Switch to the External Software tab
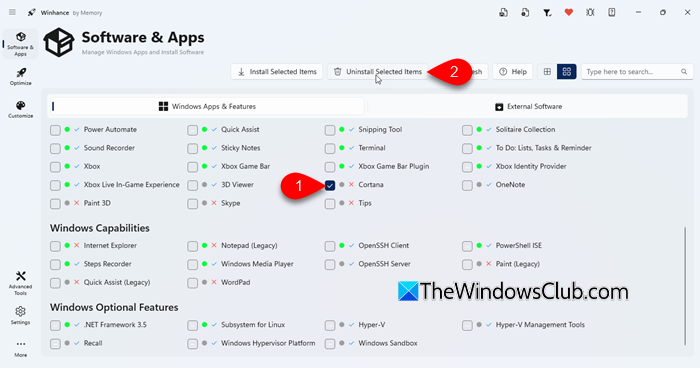700x369 pixels. (528, 106)
